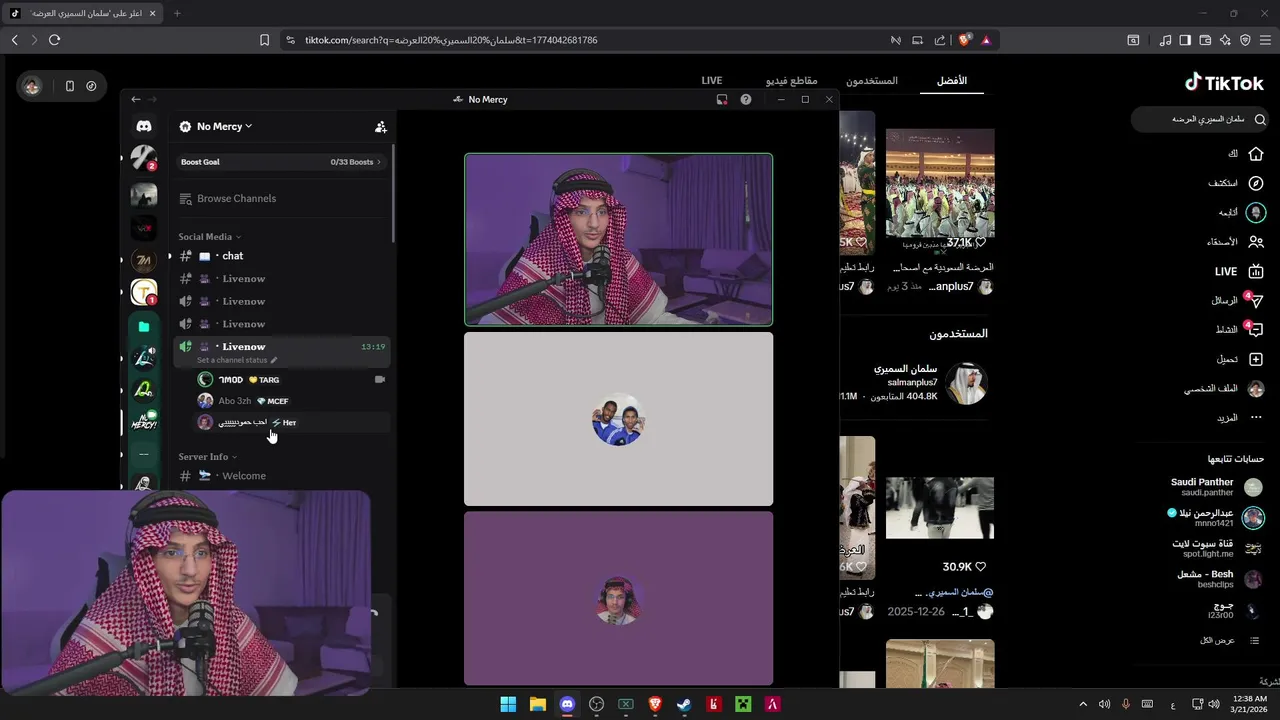The width and height of the screenshot is (1280, 720).
Task: Open TikTok messages paper plane icon
Action: click(x=1256, y=300)
